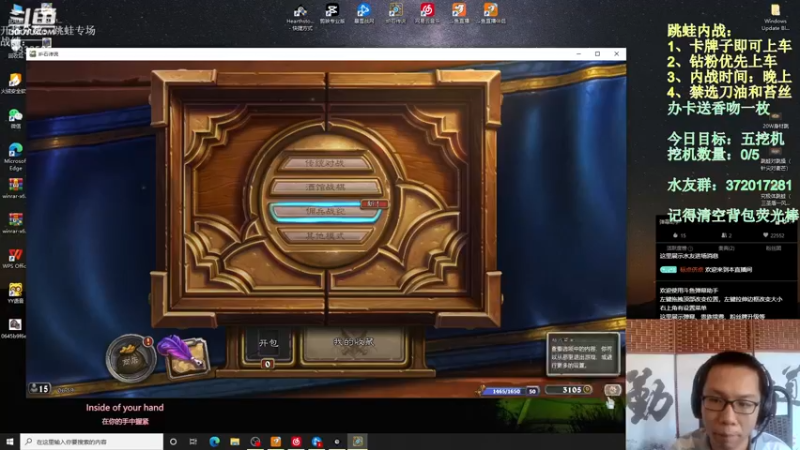Open the 火绒安全软件 desktop icon

point(14,84)
